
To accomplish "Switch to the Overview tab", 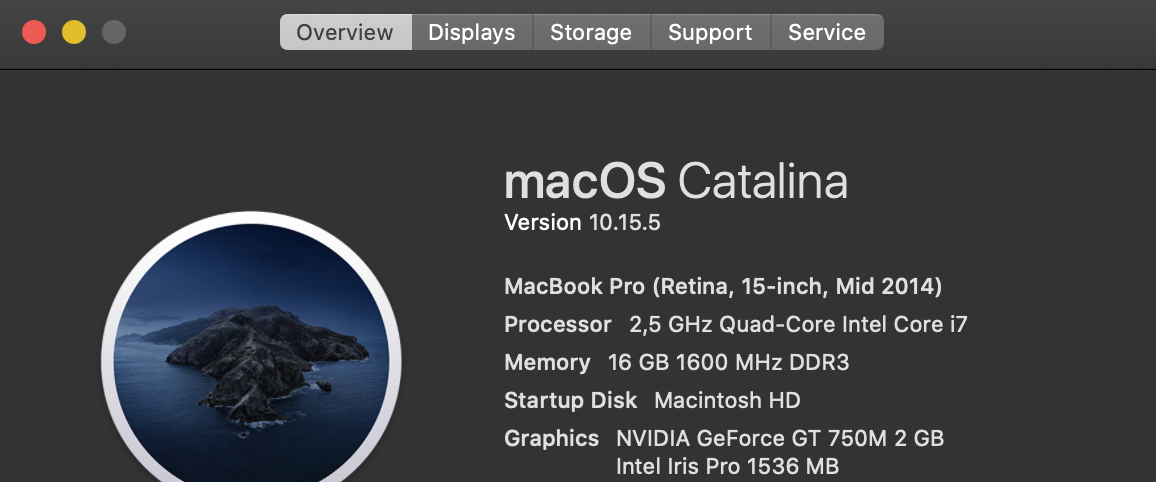I will (345, 32).
